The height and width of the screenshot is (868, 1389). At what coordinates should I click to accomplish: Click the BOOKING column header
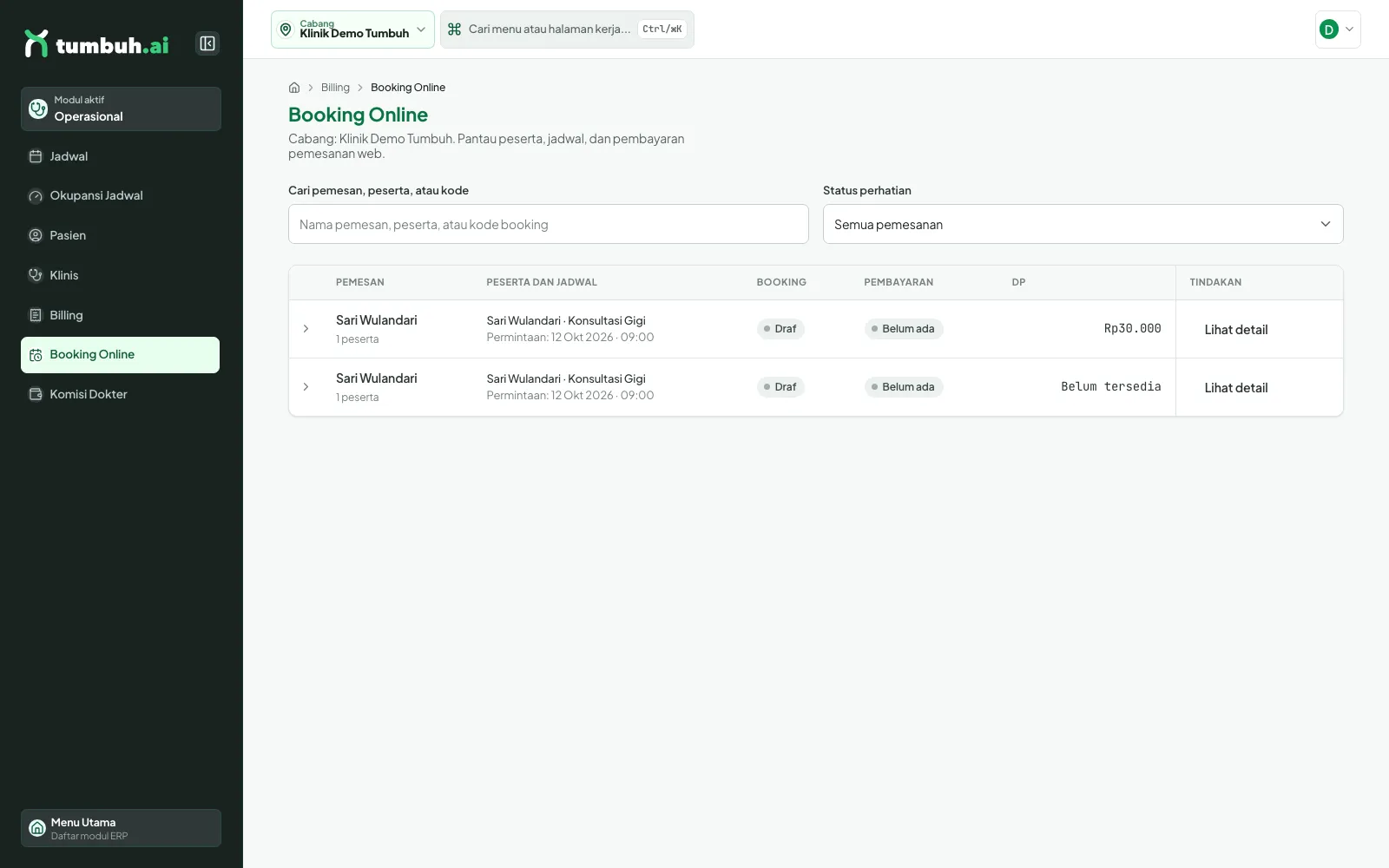tap(781, 282)
